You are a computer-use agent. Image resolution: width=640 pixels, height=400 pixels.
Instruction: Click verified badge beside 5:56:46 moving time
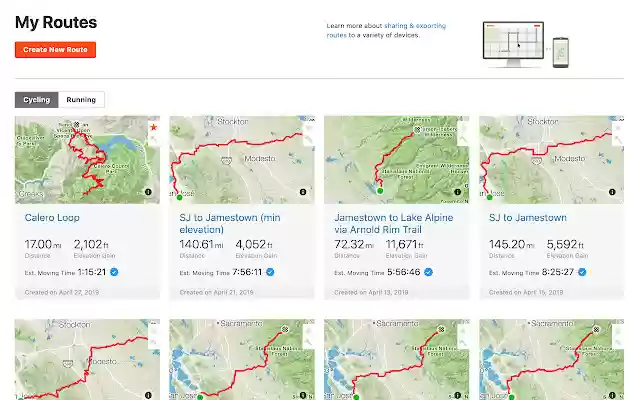click(425, 271)
